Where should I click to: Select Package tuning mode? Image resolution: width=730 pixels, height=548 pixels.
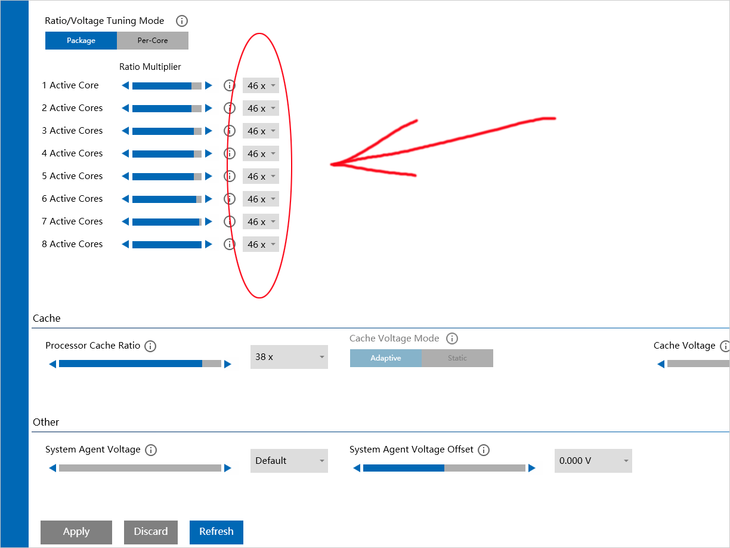(81, 41)
